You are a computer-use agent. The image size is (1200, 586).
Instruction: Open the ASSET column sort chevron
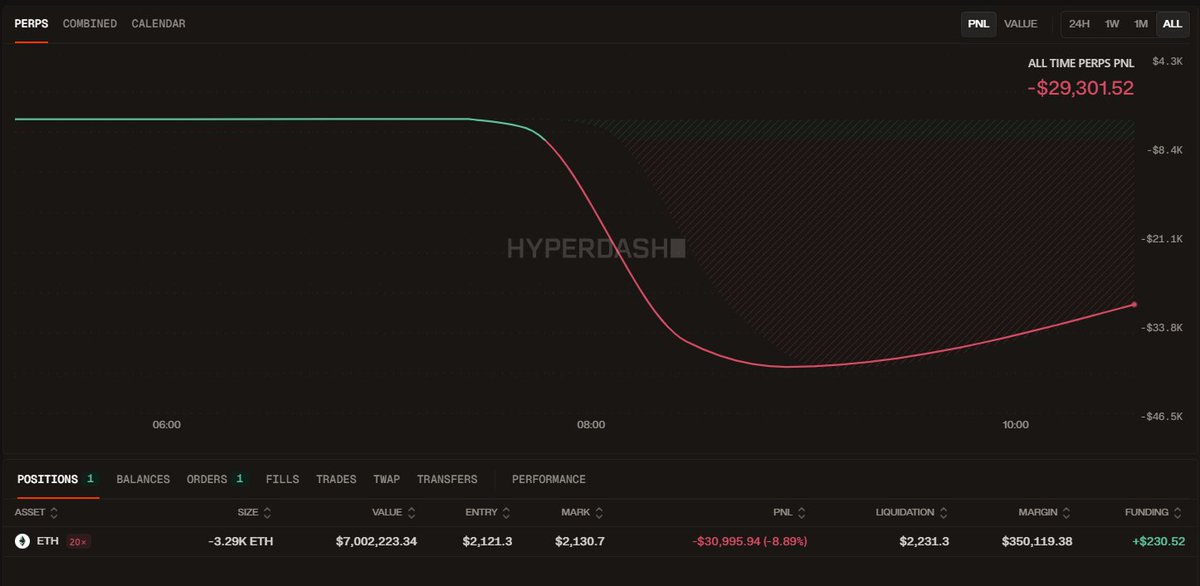[54, 511]
